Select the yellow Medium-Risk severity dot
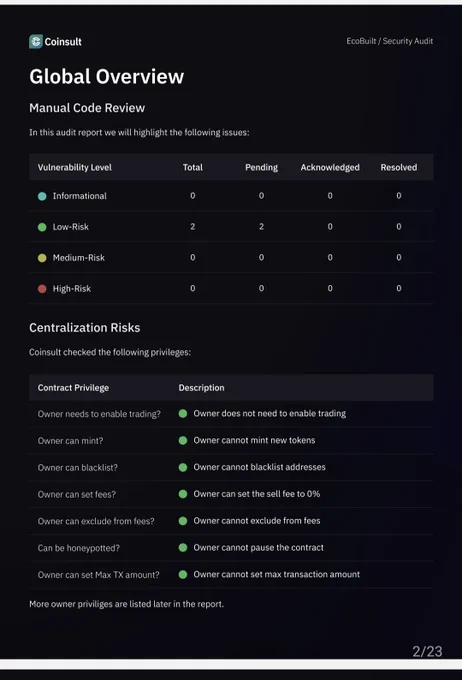Screen dimensions: 462x680 pos(42,258)
